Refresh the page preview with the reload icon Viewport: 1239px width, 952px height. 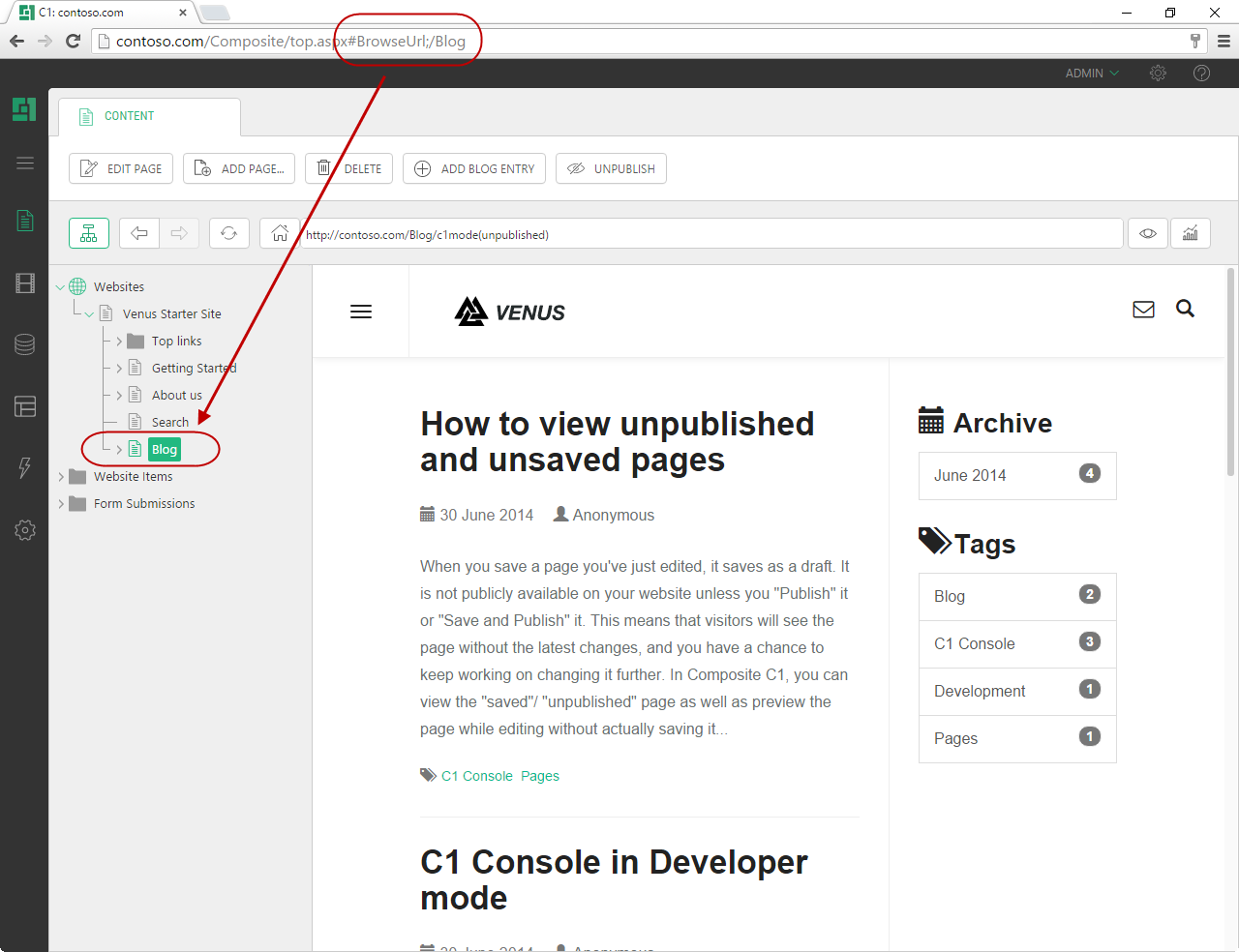pyautogui.click(x=228, y=233)
